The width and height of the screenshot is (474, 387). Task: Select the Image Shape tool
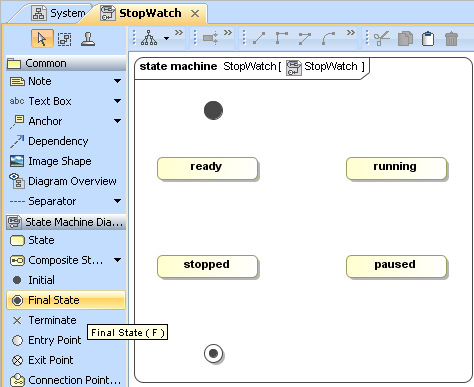click(x=51, y=161)
